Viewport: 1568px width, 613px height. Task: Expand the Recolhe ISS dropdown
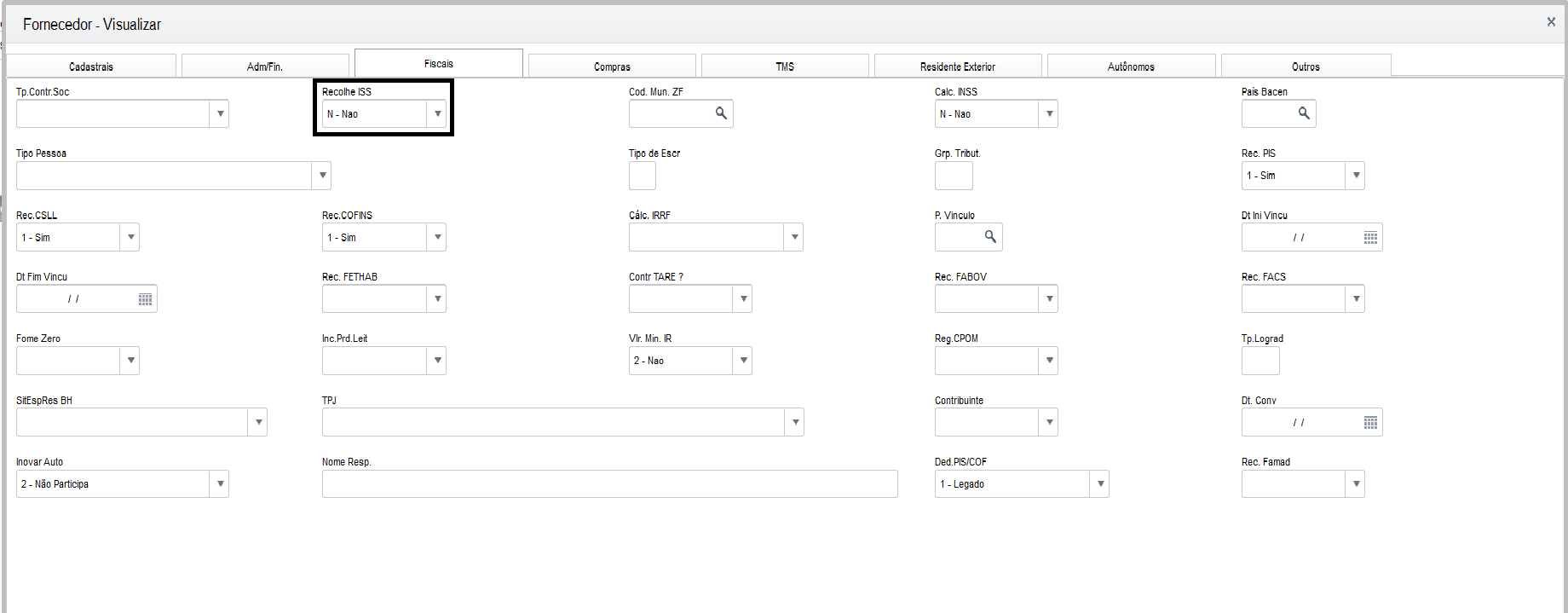[x=437, y=114]
